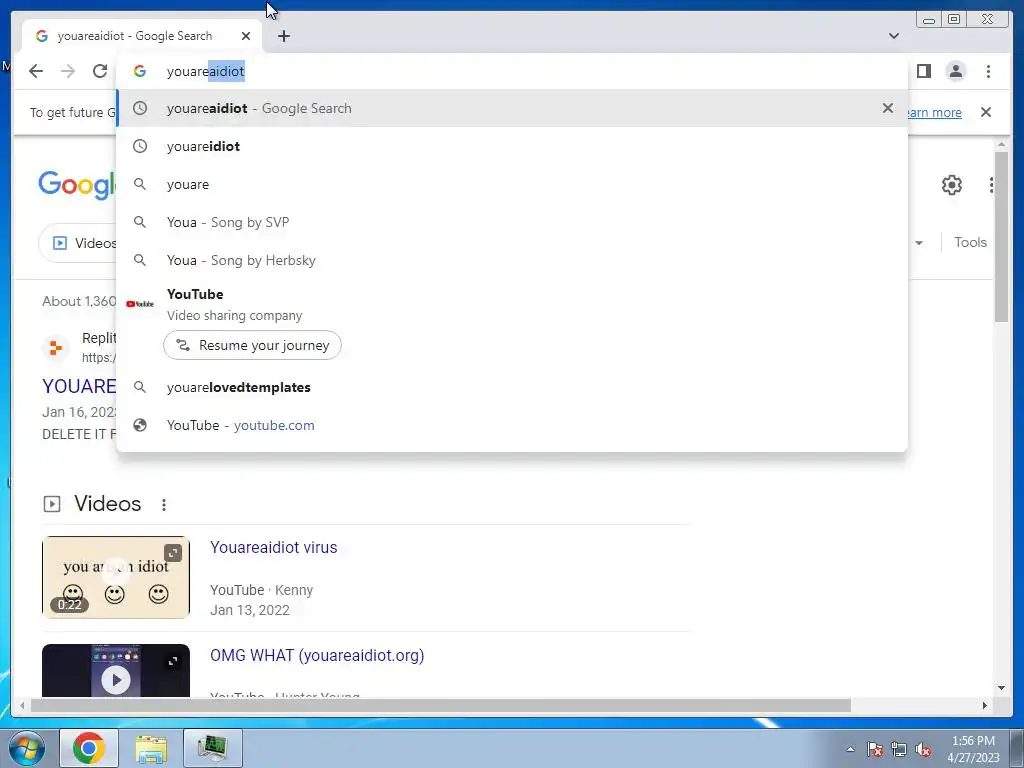Image resolution: width=1024 pixels, height=768 pixels.
Task: Open the Windows Start menu
Action: 26,748
